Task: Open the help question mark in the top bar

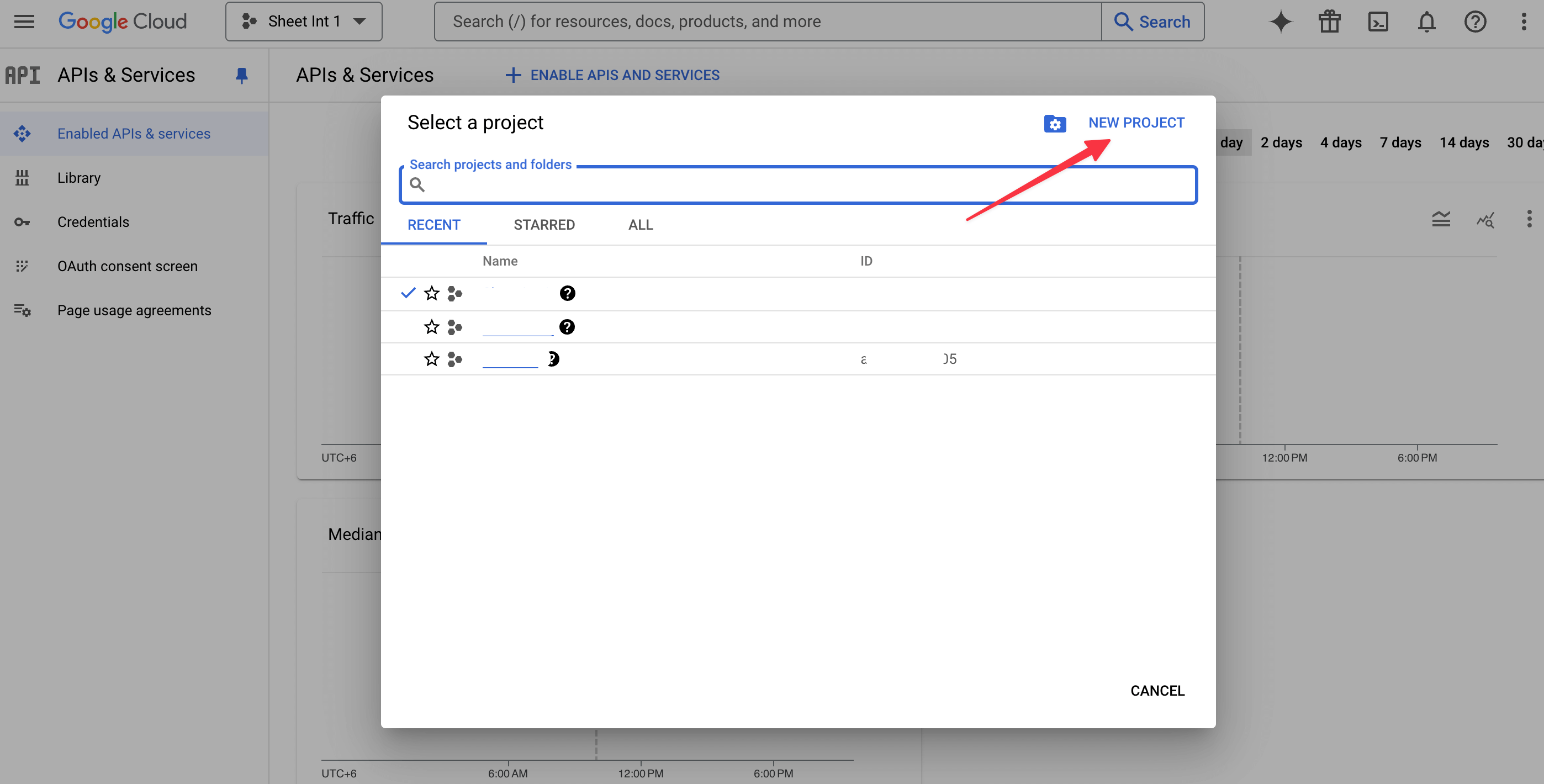Action: point(1475,22)
